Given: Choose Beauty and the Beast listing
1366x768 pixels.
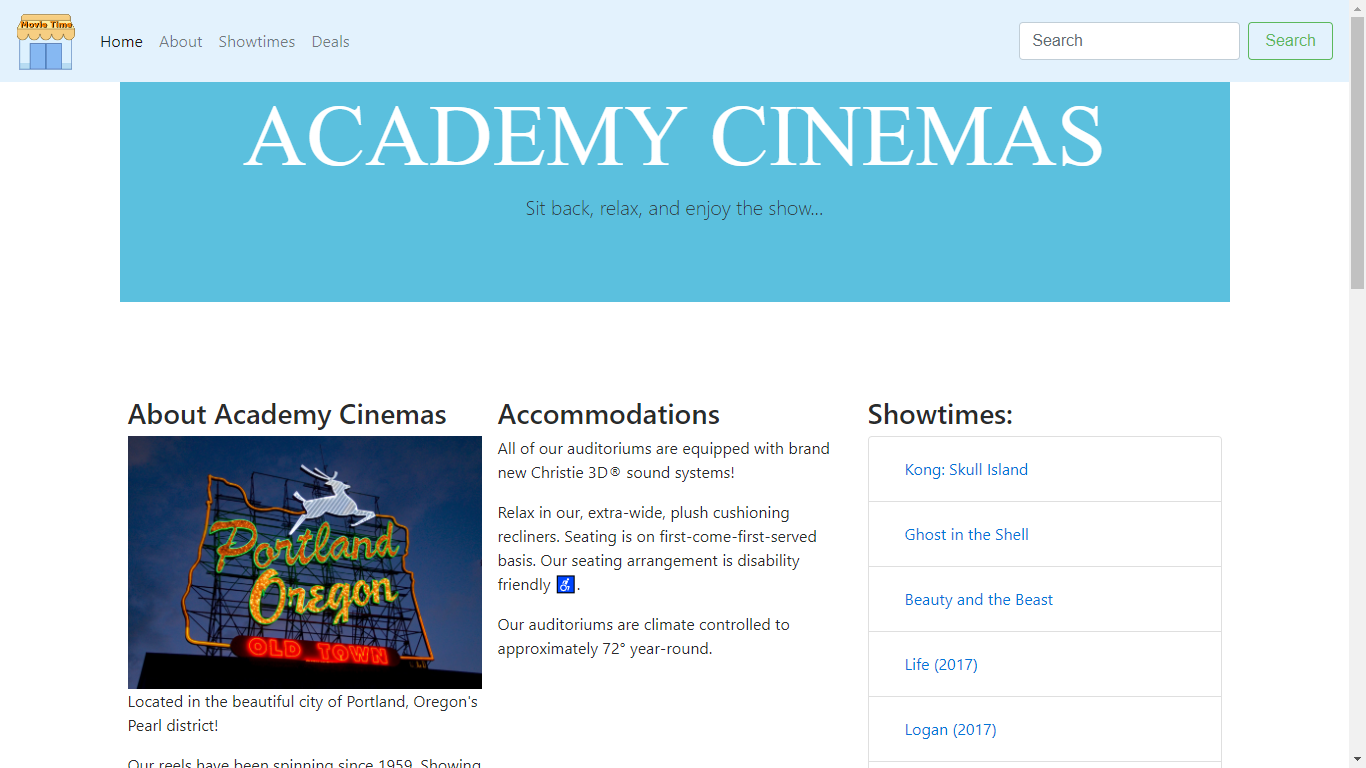Looking at the screenshot, I should point(979,600).
